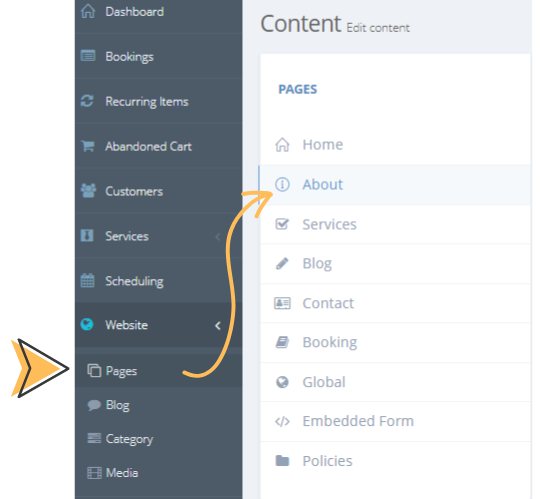This screenshot has width=551, height=499.
Task: Click the Contact card icon
Action: pyautogui.click(x=282, y=303)
